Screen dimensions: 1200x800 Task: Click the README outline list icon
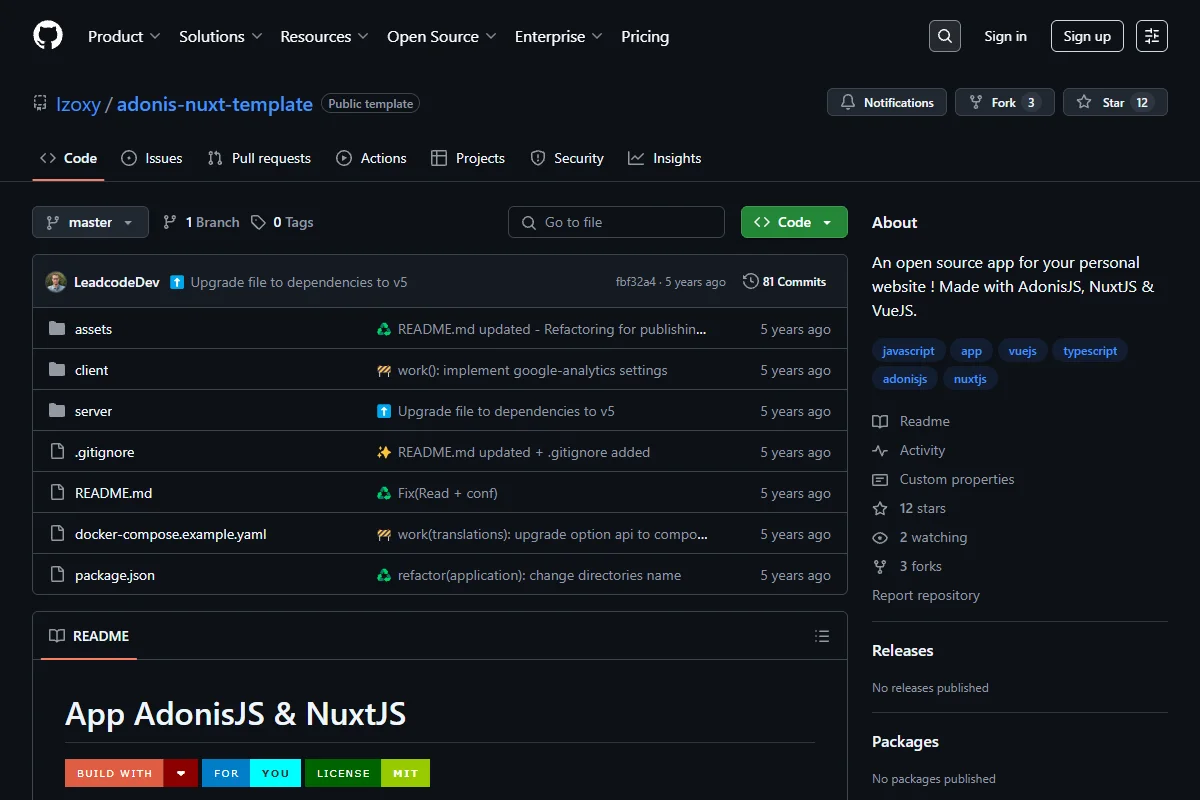pyautogui.click(x=822, y=636)
